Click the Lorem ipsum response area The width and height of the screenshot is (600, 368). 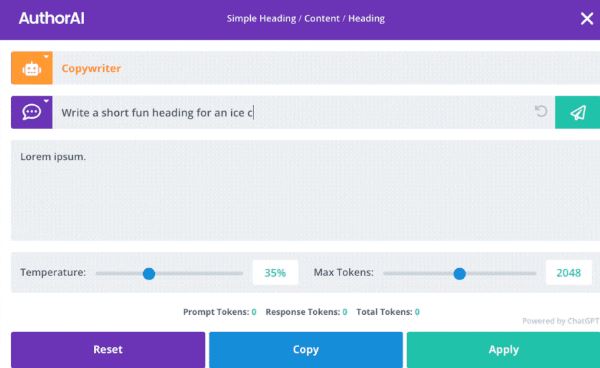click(x=305, y=191)
